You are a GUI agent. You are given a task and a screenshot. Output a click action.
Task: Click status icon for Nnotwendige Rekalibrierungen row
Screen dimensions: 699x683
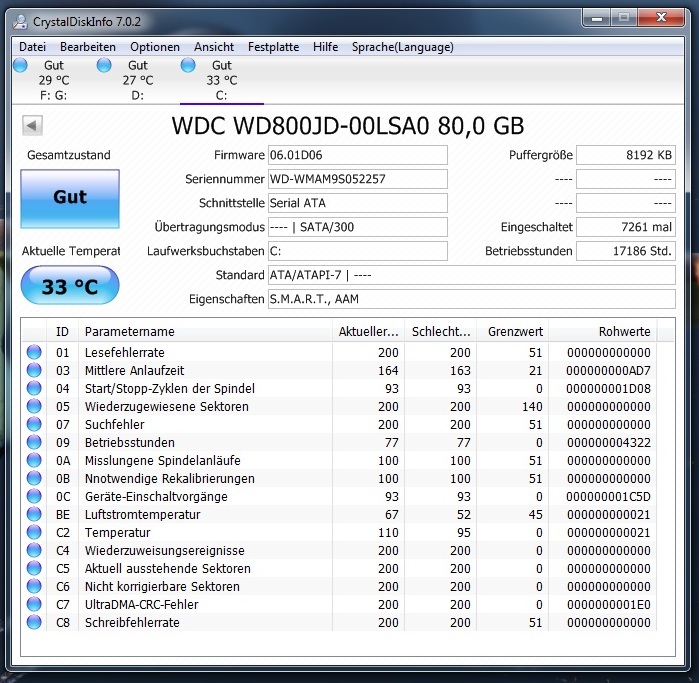(x=34, y=478)
